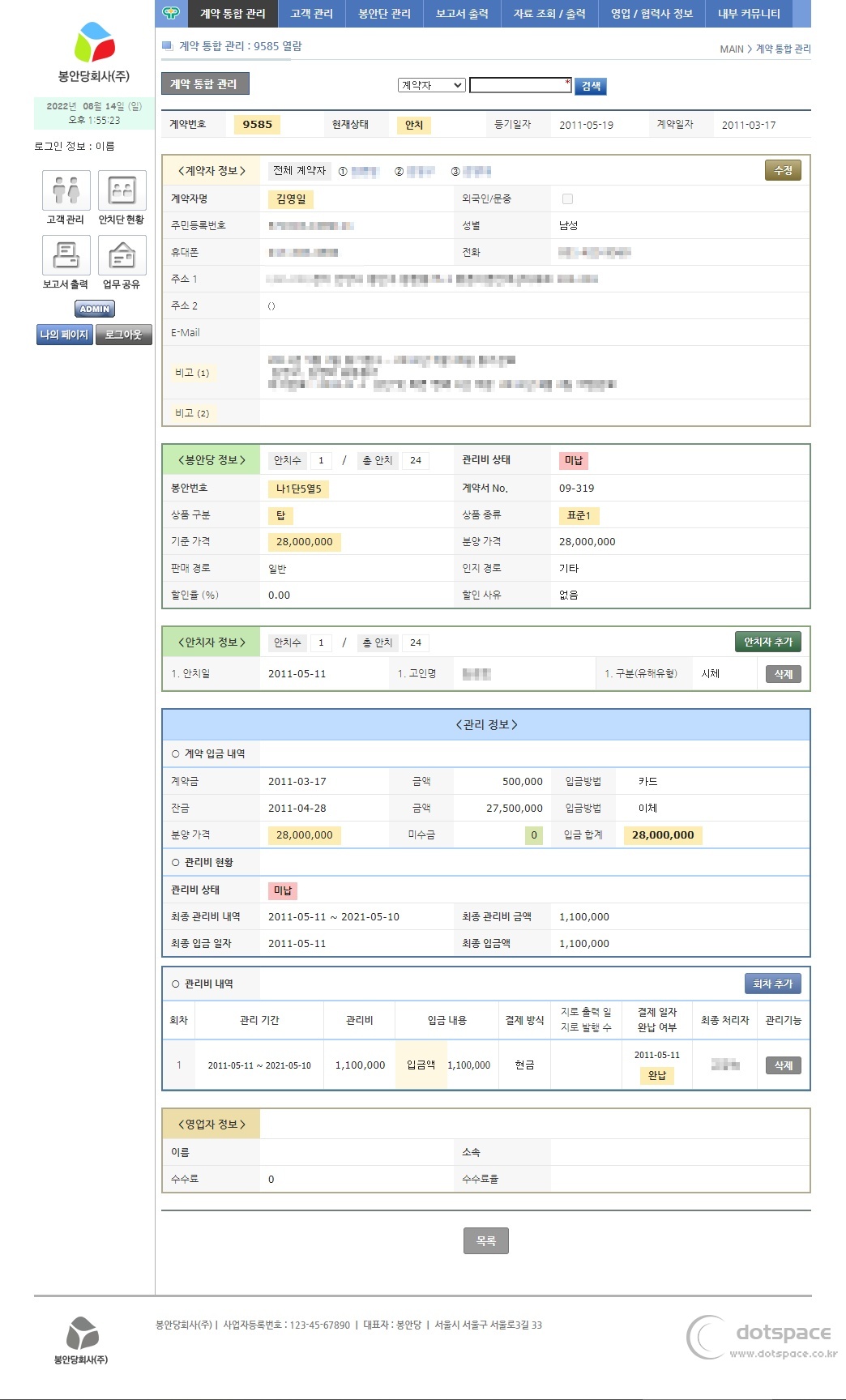Open the 내부 커뮤니티 top menu

[749, 14]
